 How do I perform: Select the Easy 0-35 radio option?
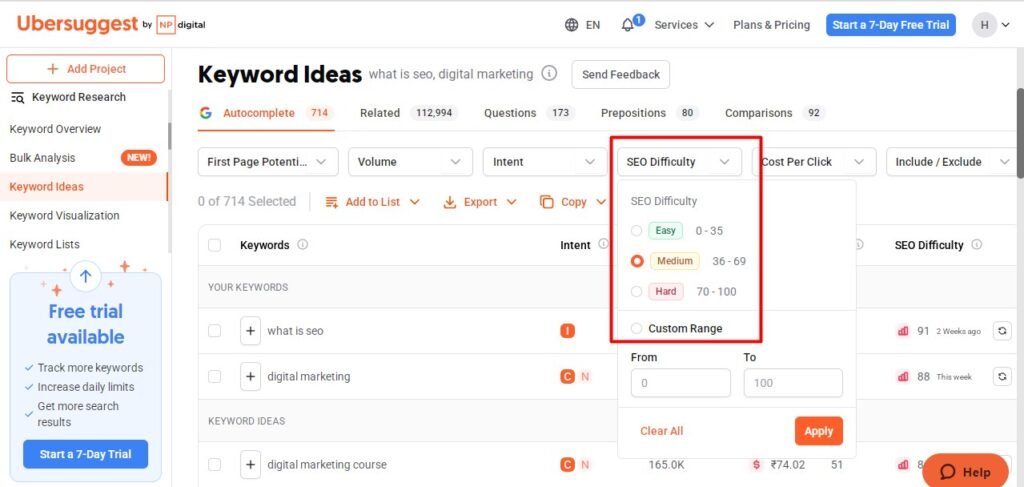click(637, 230)
